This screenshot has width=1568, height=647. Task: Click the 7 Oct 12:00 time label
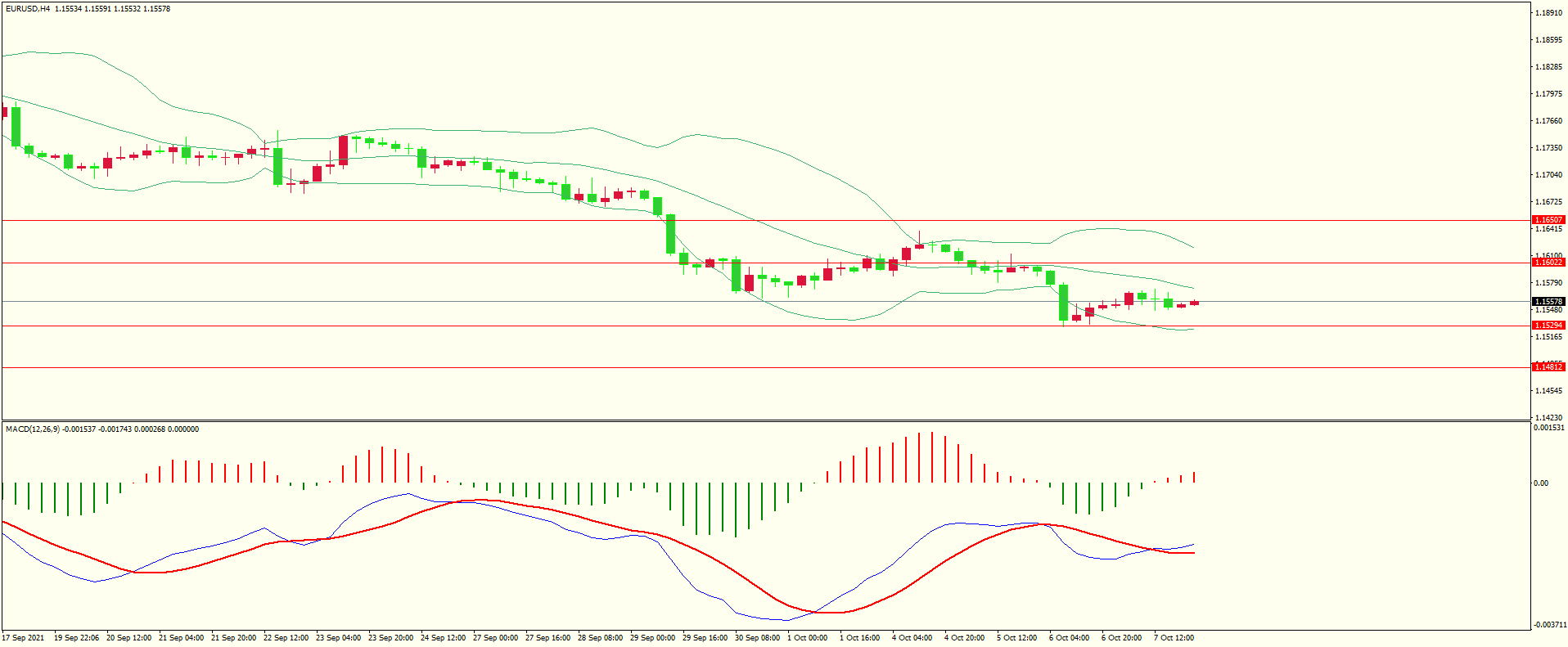pos(1174,638)
